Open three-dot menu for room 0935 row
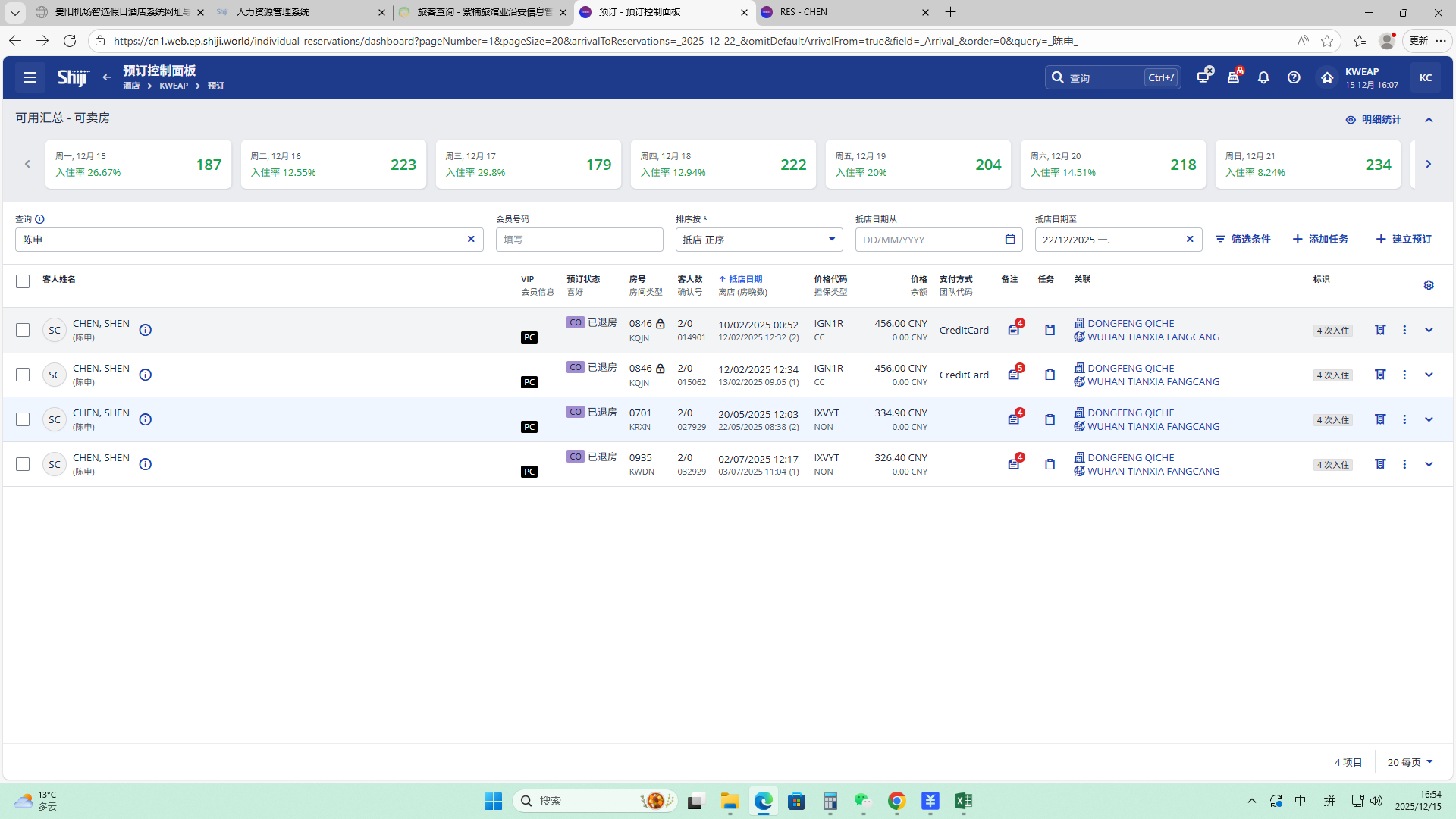Image resolution: width=1456 pixels, height=819 pixels. (1404, 464)
